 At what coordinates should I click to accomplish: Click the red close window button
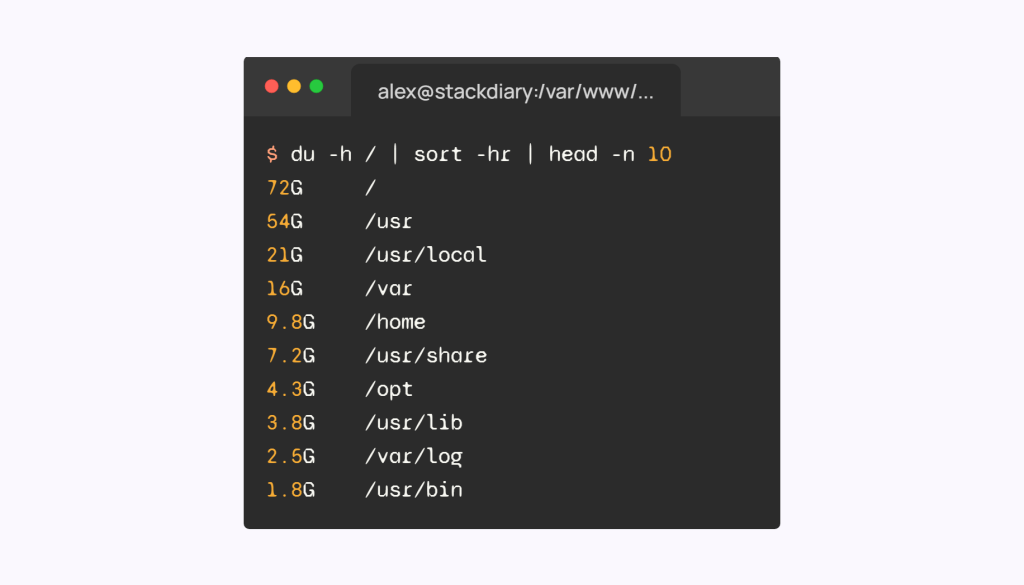point(272,86)
